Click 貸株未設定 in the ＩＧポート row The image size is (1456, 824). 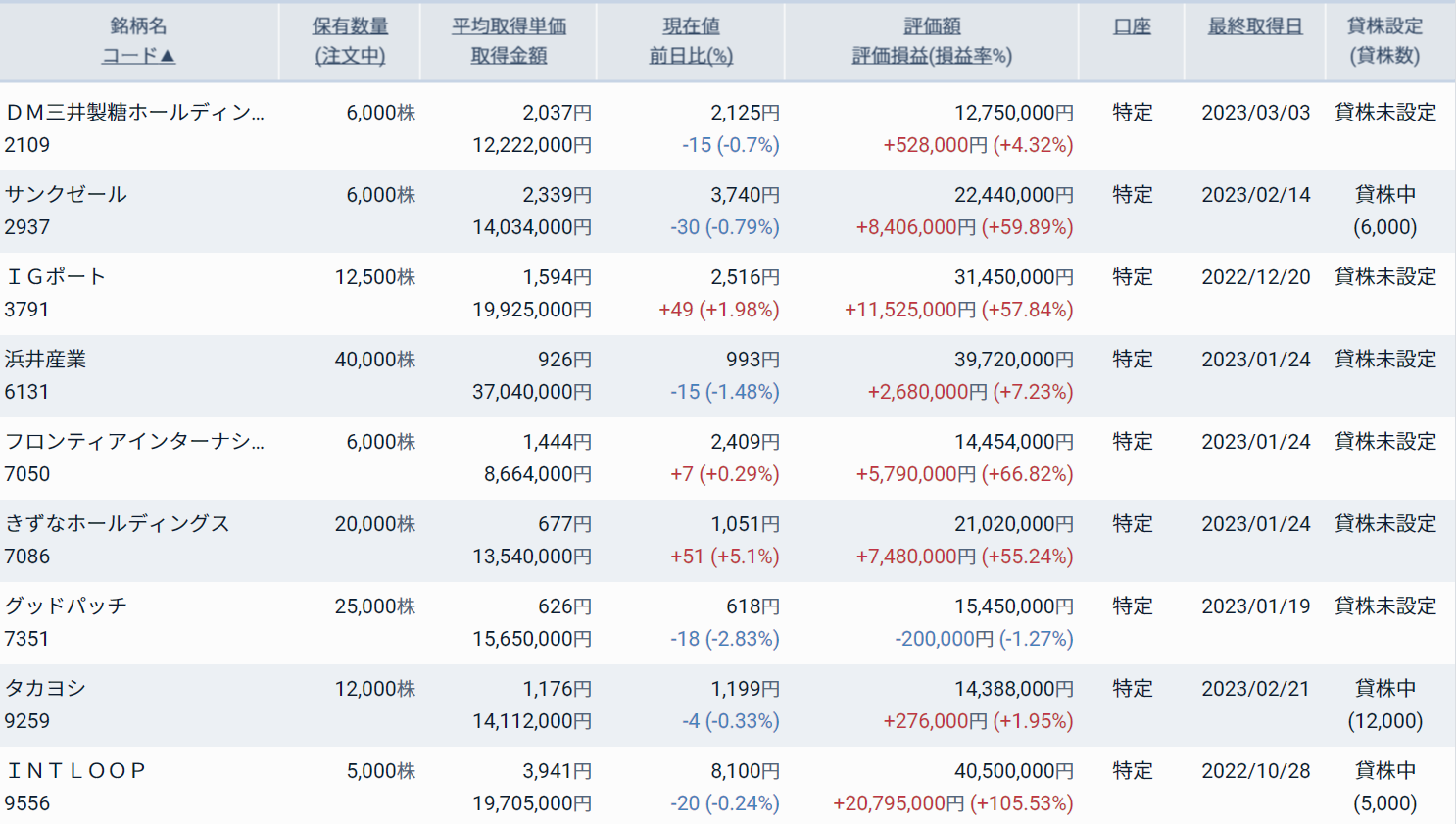(x=1385, y=277)
